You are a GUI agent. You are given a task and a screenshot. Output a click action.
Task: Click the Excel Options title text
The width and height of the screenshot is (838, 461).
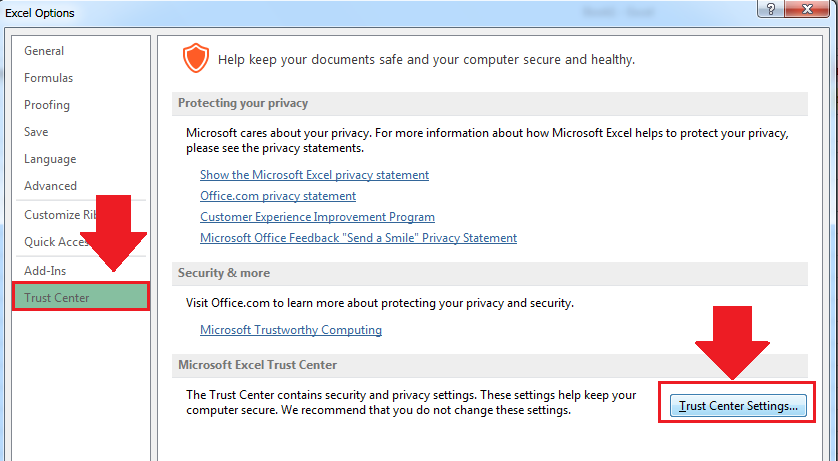coord(40,13)
